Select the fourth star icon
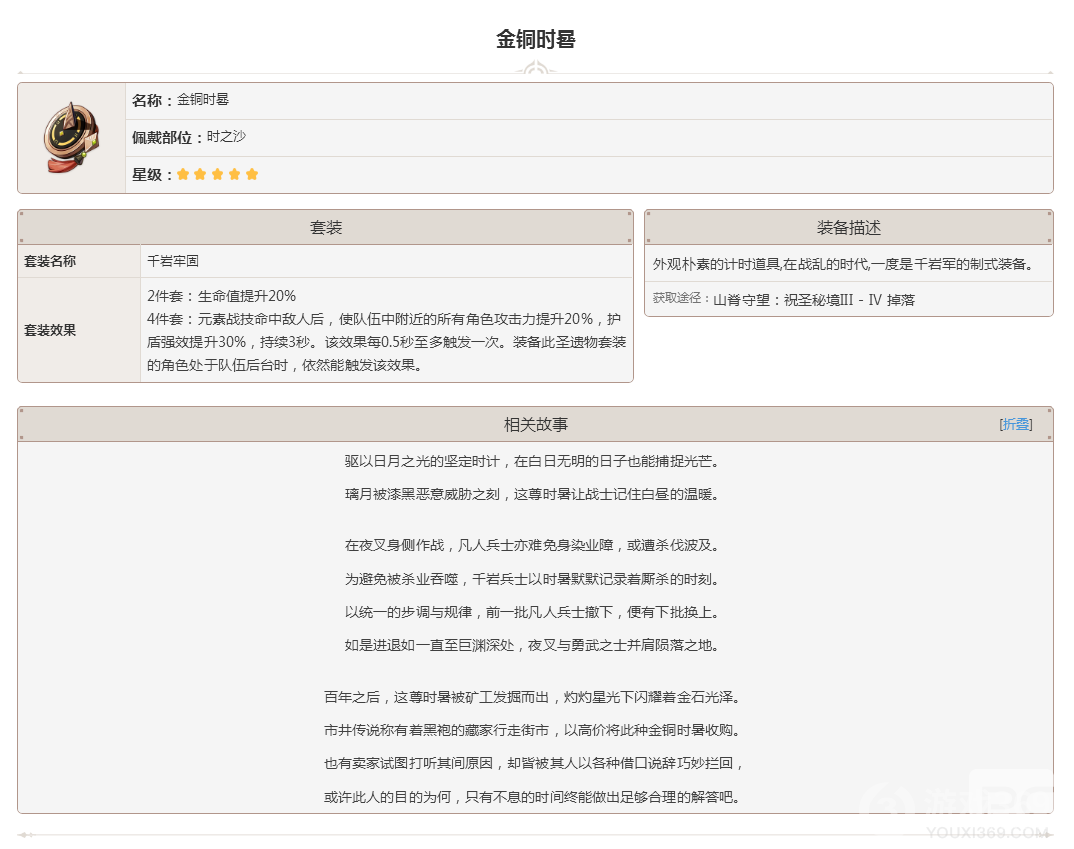 [x=235, y=173]
